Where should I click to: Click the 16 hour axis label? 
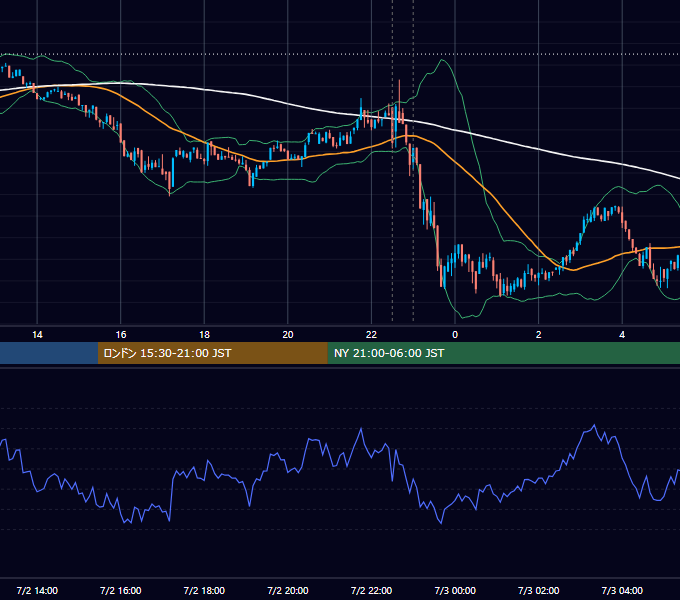tap(121, 335)
